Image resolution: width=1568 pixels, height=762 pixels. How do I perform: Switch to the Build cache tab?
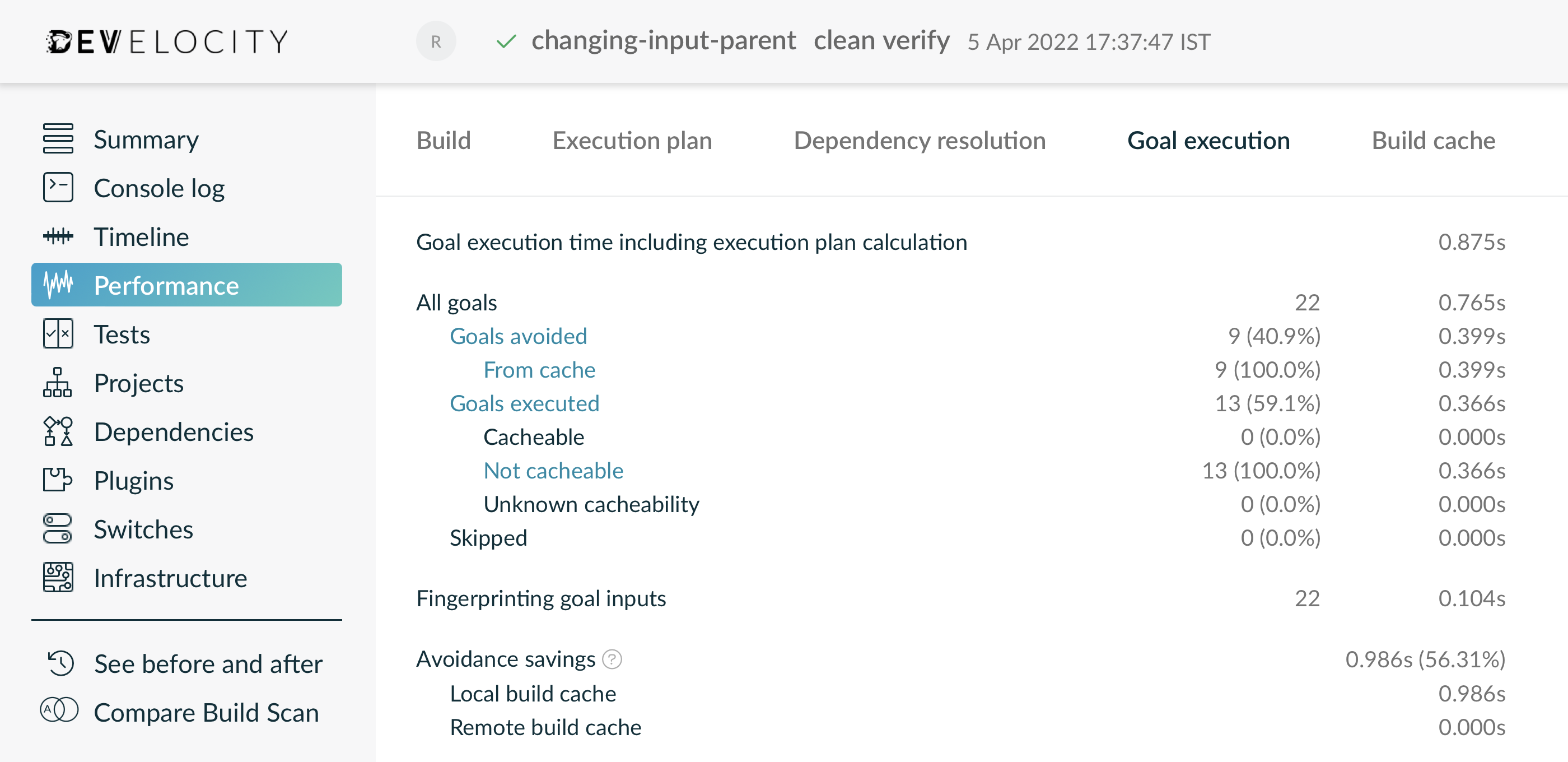1433,140
